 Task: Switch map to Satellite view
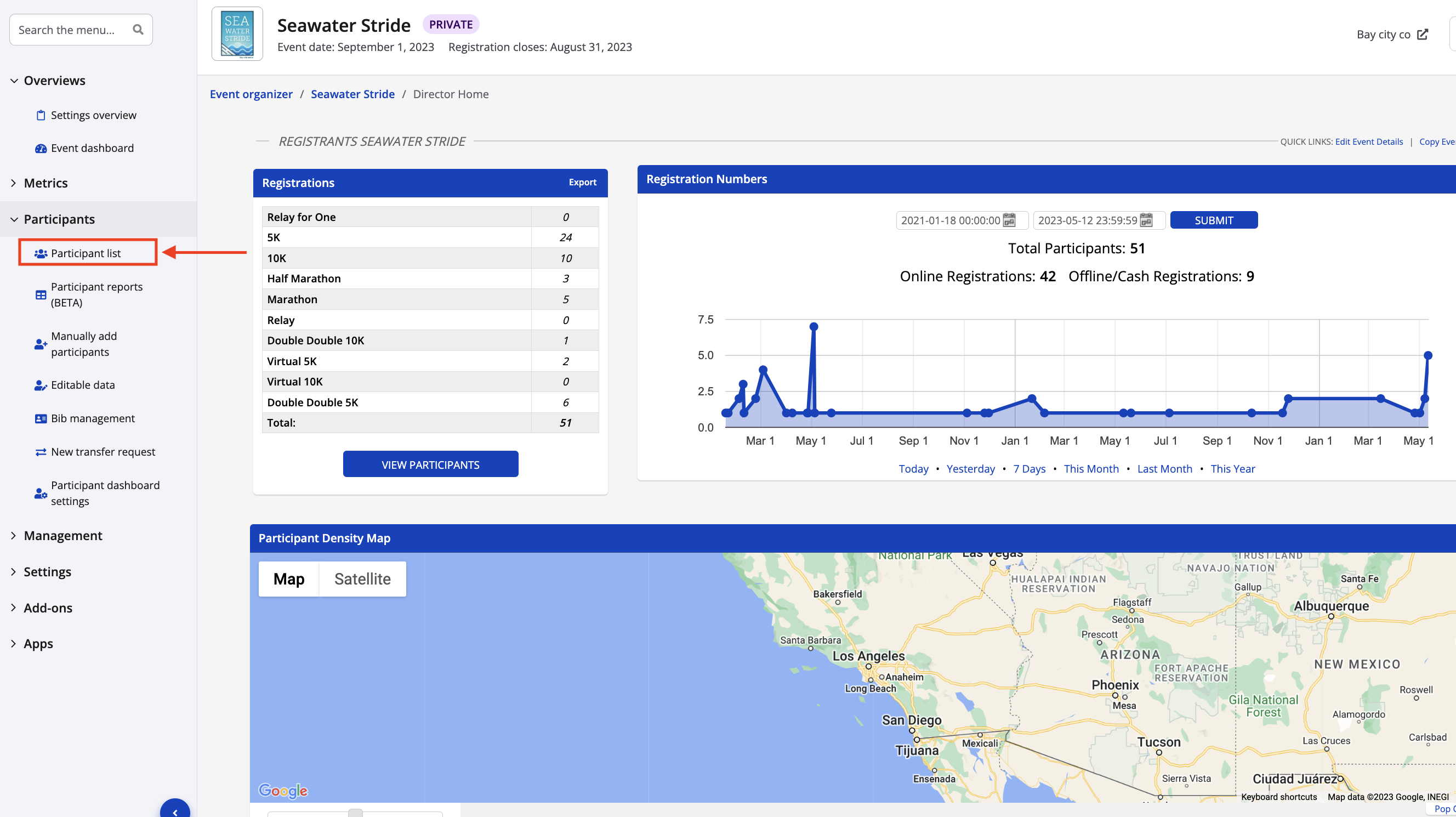coord(362,578)
